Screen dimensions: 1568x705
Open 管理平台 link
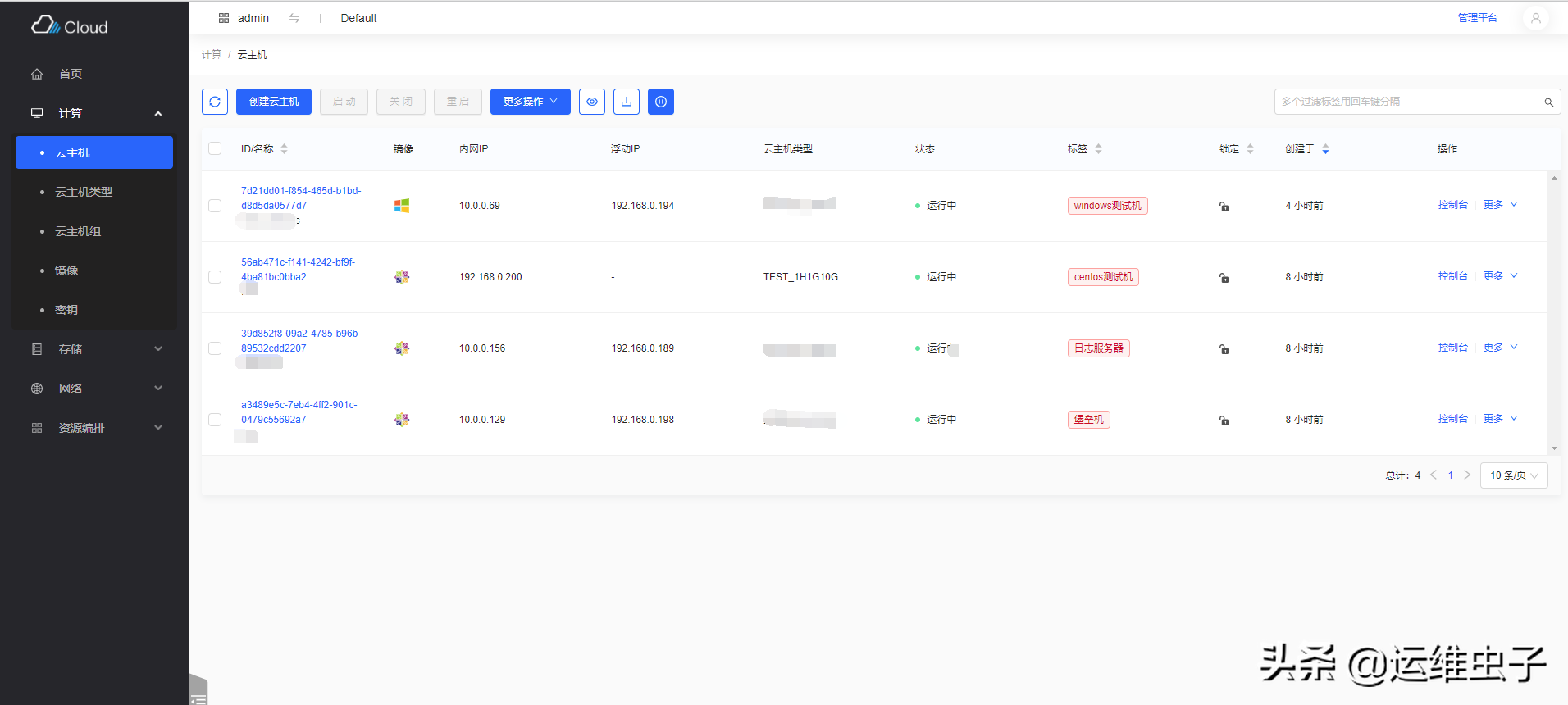[x=1477, y=18]
